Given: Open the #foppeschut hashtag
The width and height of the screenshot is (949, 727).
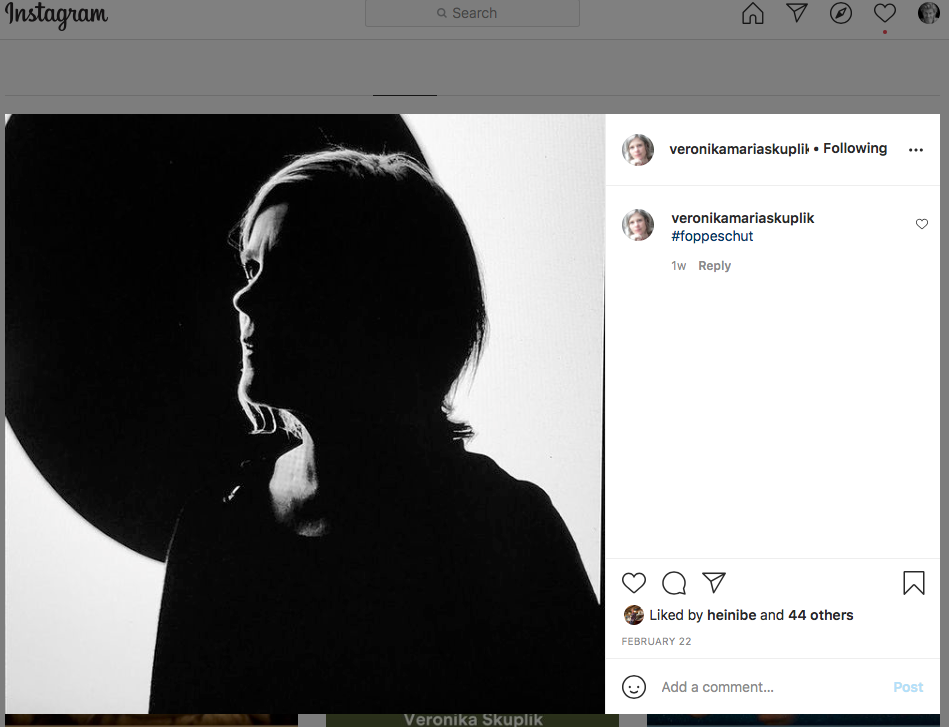Looking at the screenshot, I should click(712, 236).
